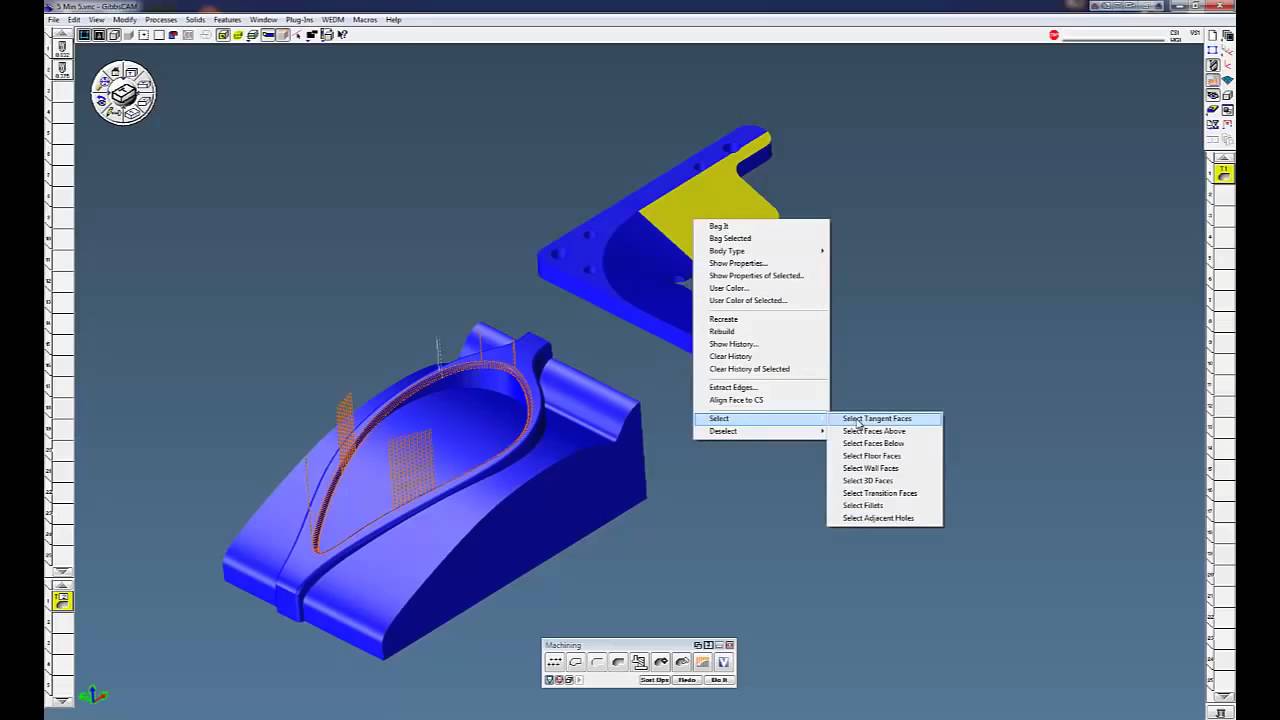Choose Select Floor Faces
Screen dimensions: 1280x720
[x=884, y=456]
